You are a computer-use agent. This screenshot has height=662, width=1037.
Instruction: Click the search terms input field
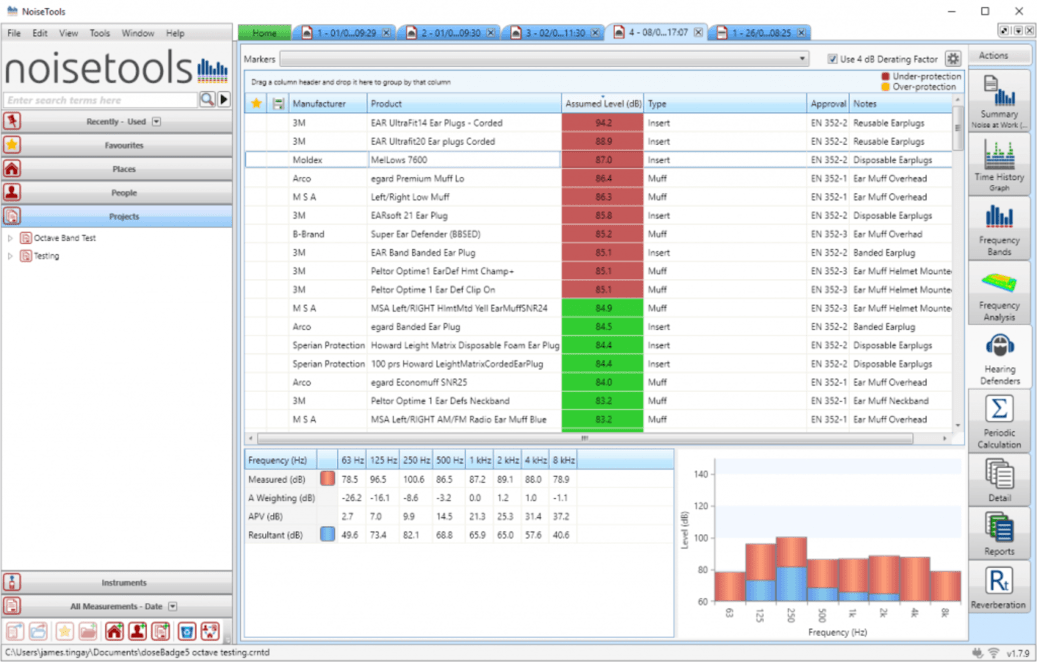tap(101, 100)
